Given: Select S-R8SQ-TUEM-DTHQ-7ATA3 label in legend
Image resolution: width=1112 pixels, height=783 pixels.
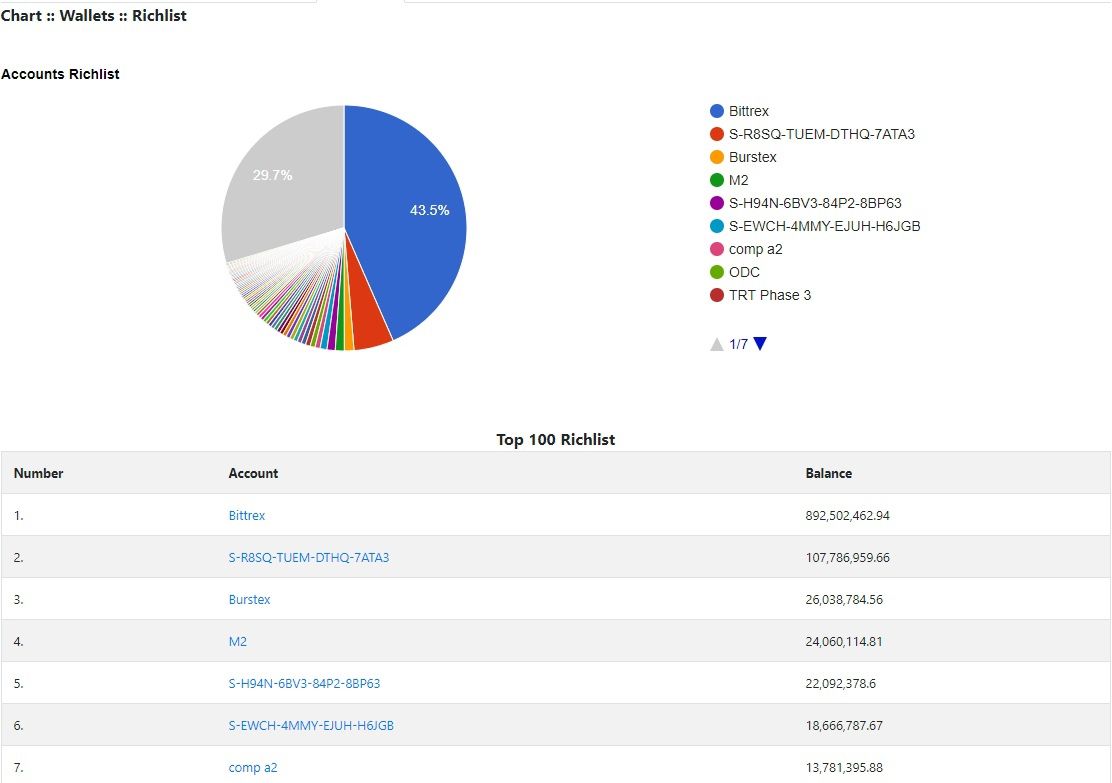Looking at the screenshot, I should (x=822, y=134).
